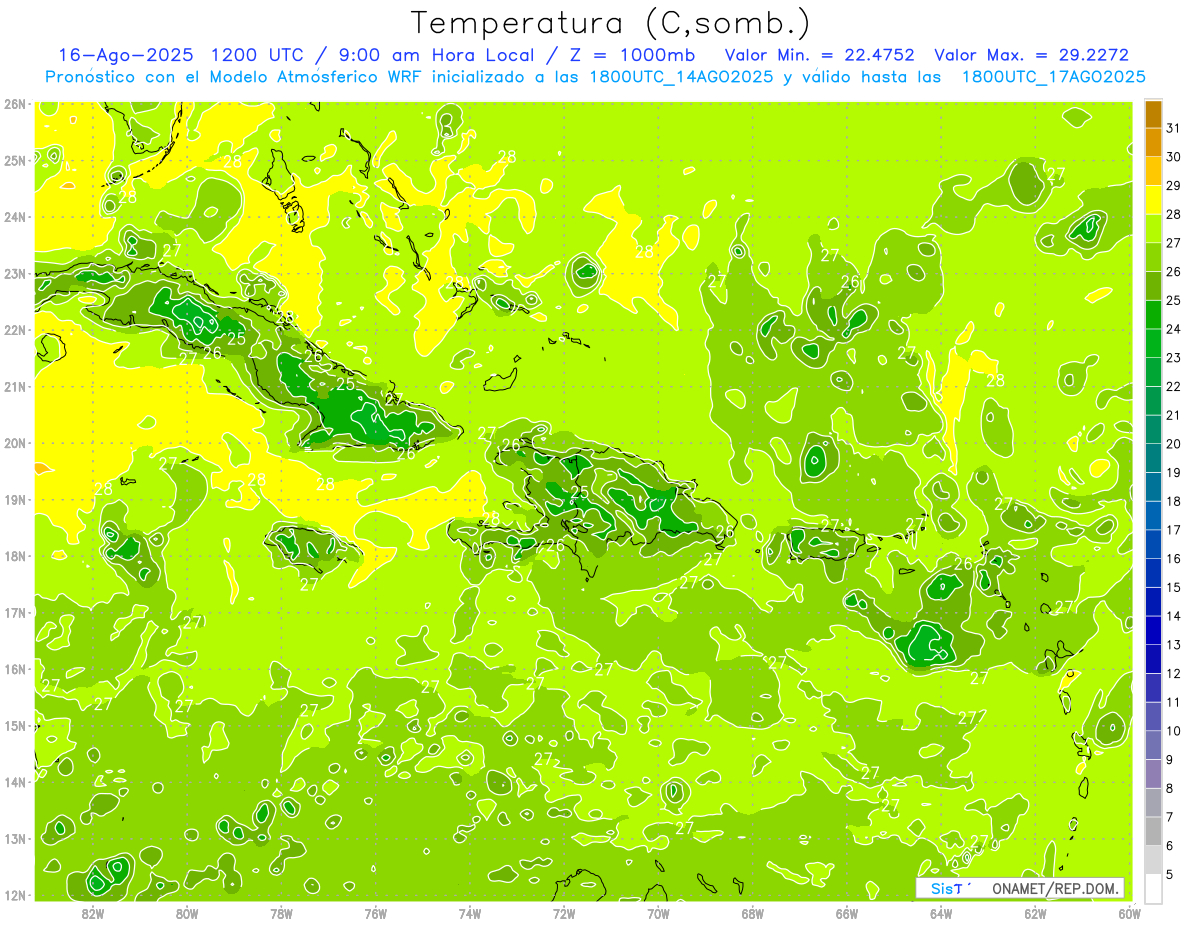The image size is (1200, 927).
Task: Click the "82W" longitude axis label
Action: [92, 912]
